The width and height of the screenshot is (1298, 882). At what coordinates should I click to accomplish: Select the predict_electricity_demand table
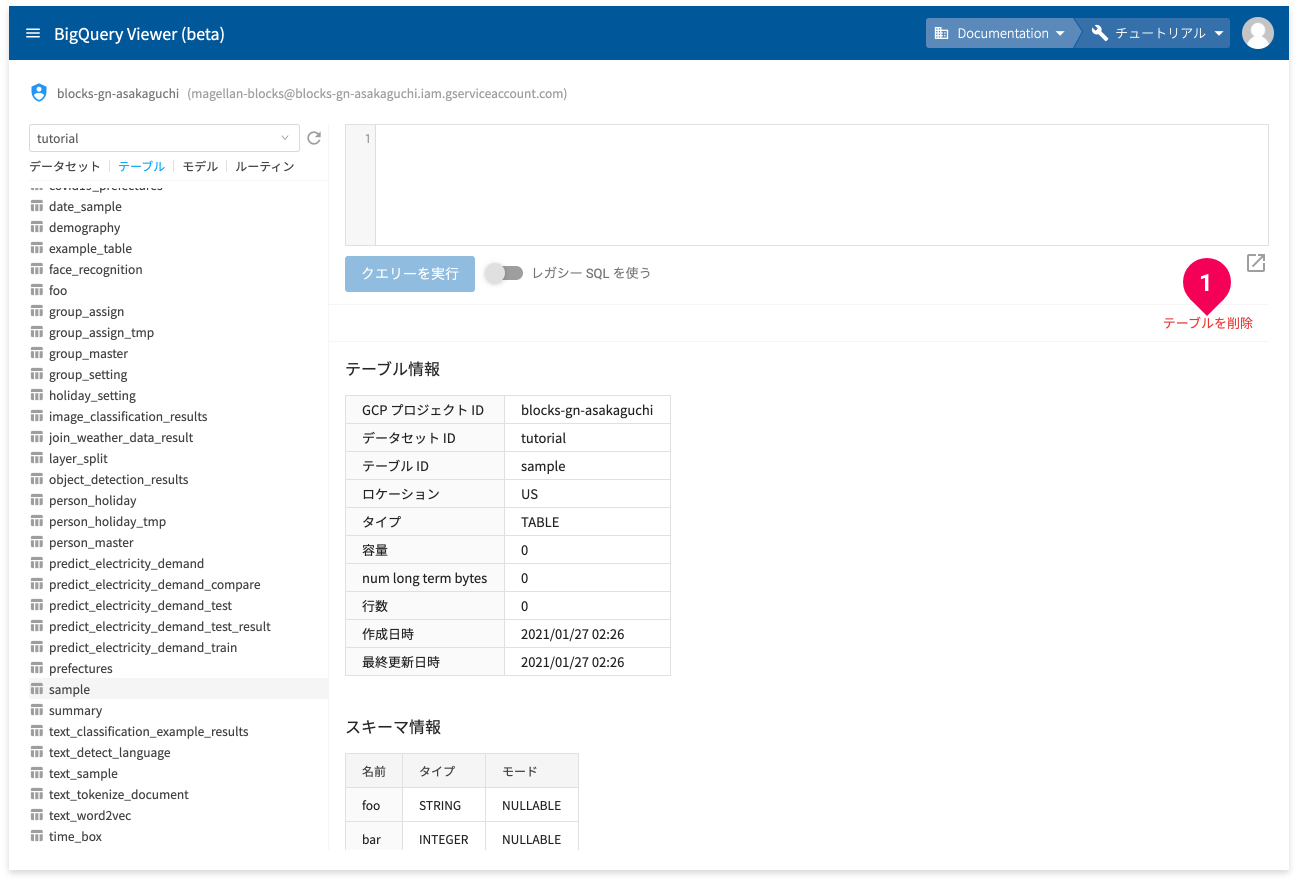[126, 563]
